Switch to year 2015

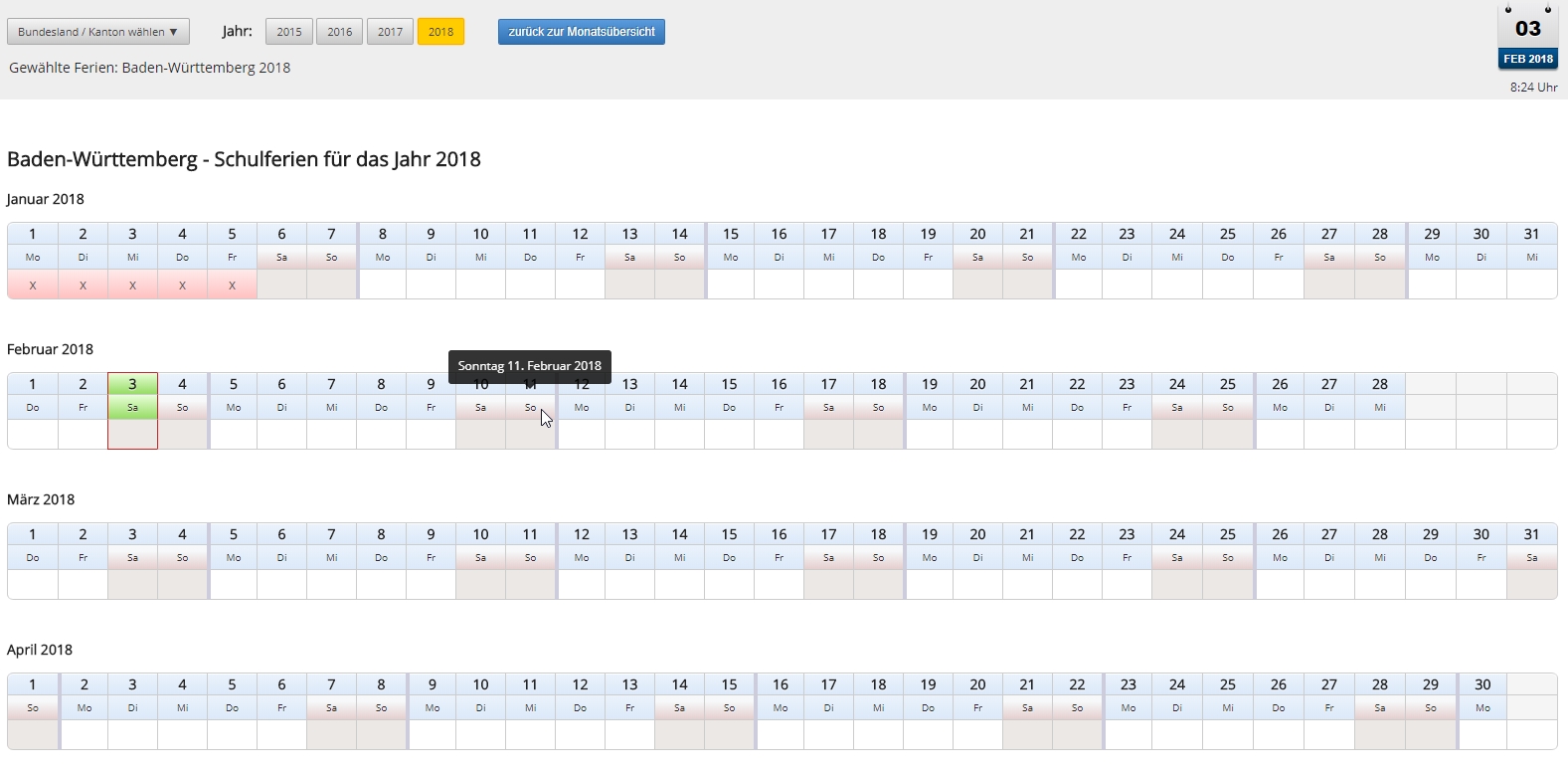[289, 32]
